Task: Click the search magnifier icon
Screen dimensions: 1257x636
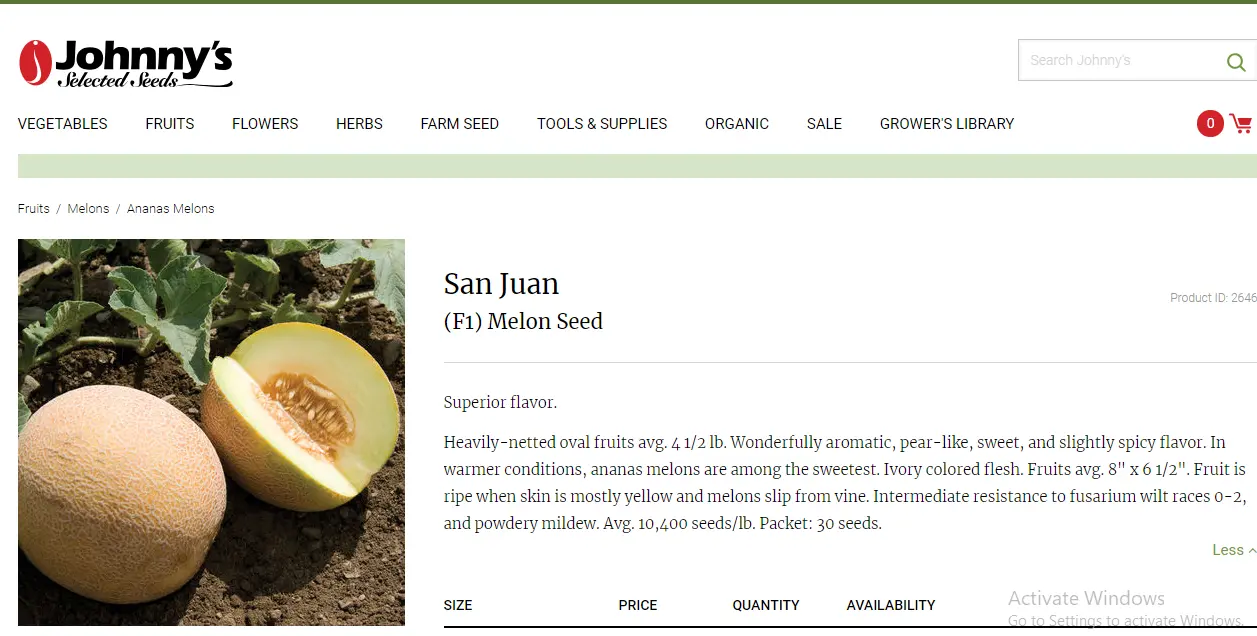Action: (x=1236, y=62)
